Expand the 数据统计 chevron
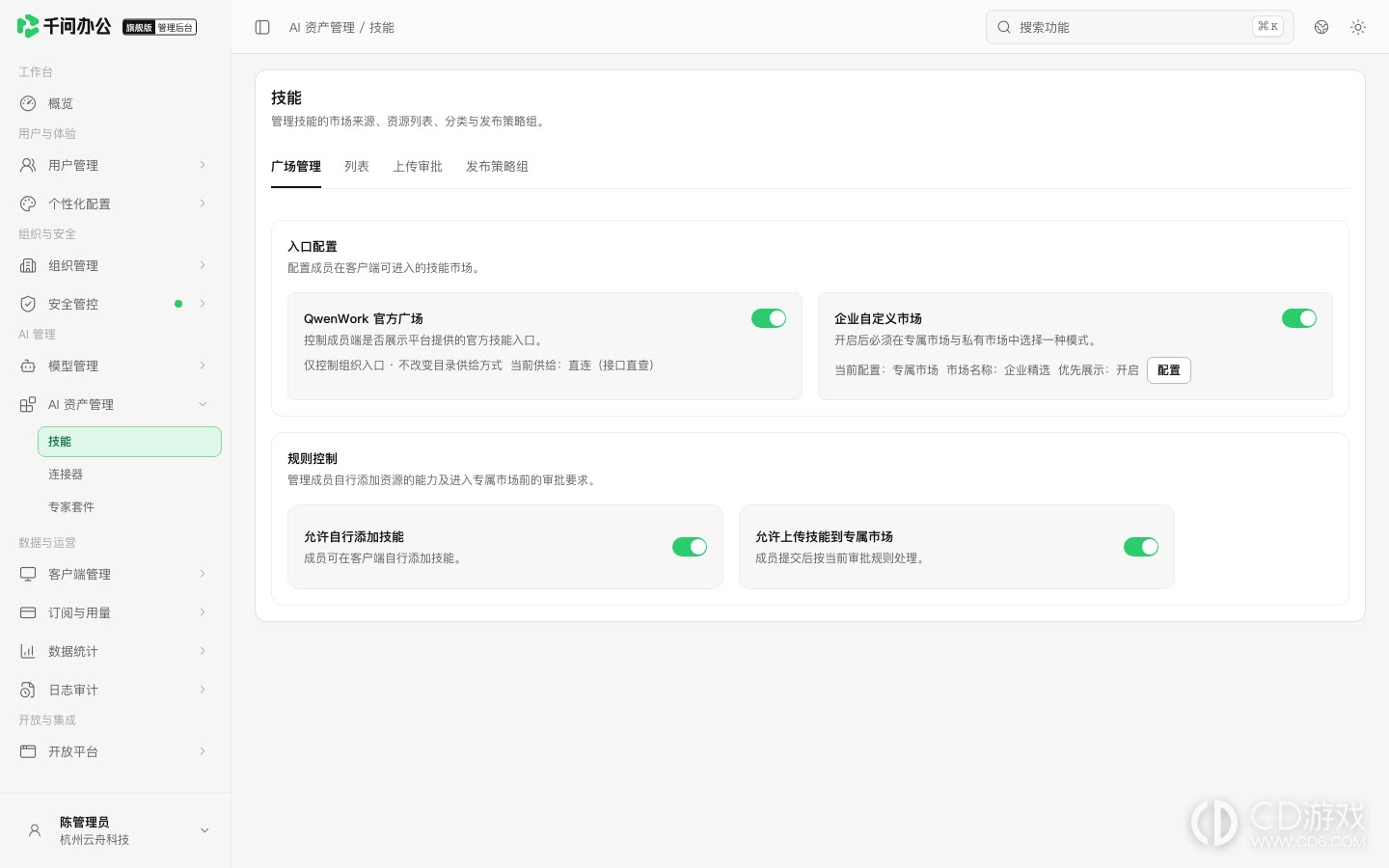This screenshot has width=1389, height=868. click(203, 651)
